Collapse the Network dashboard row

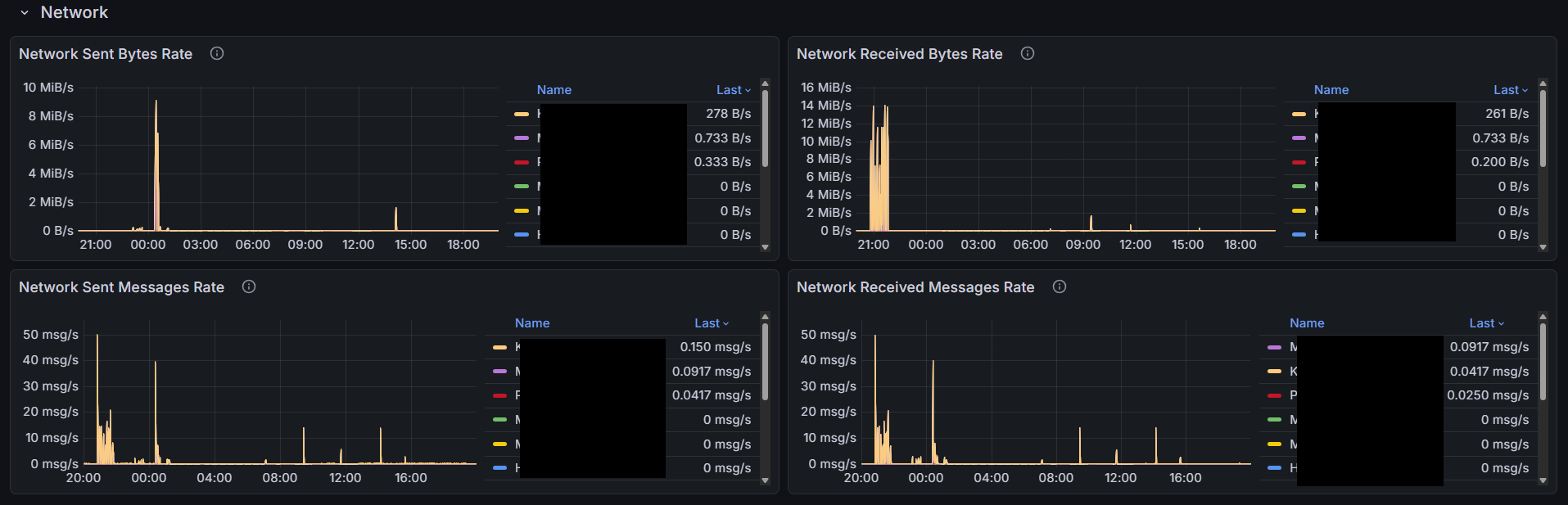pyautogui.click(x=25, y=12)
